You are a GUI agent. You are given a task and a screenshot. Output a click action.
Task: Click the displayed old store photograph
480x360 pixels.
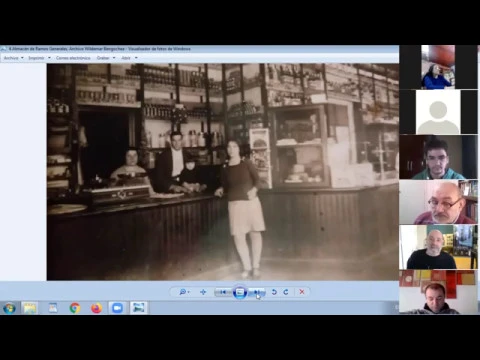click(223, 172)
